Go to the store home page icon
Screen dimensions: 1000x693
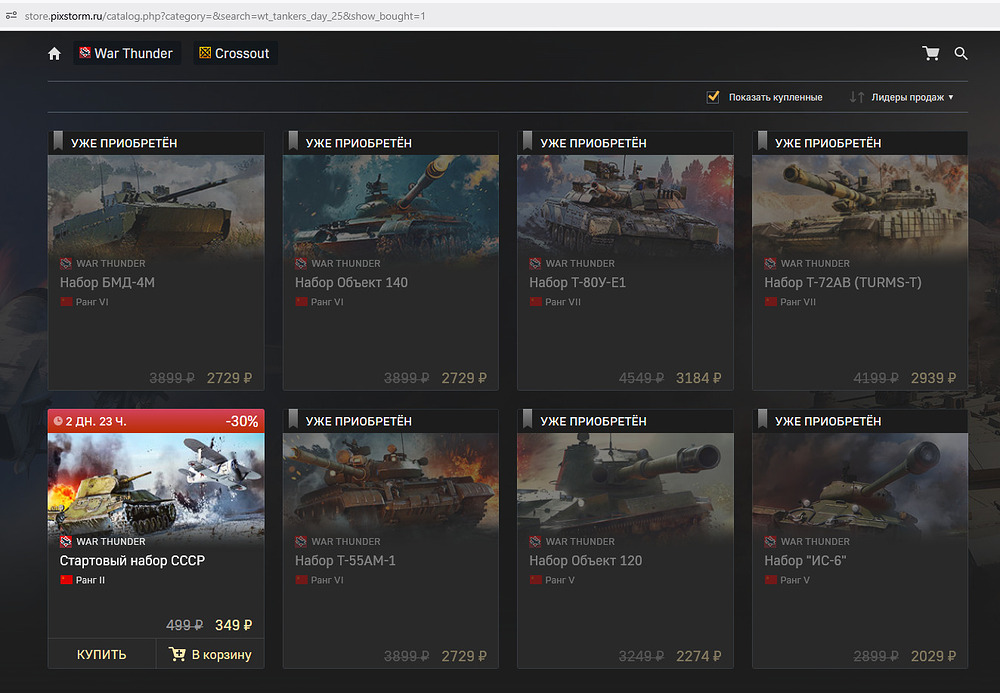tap(54, 54)
